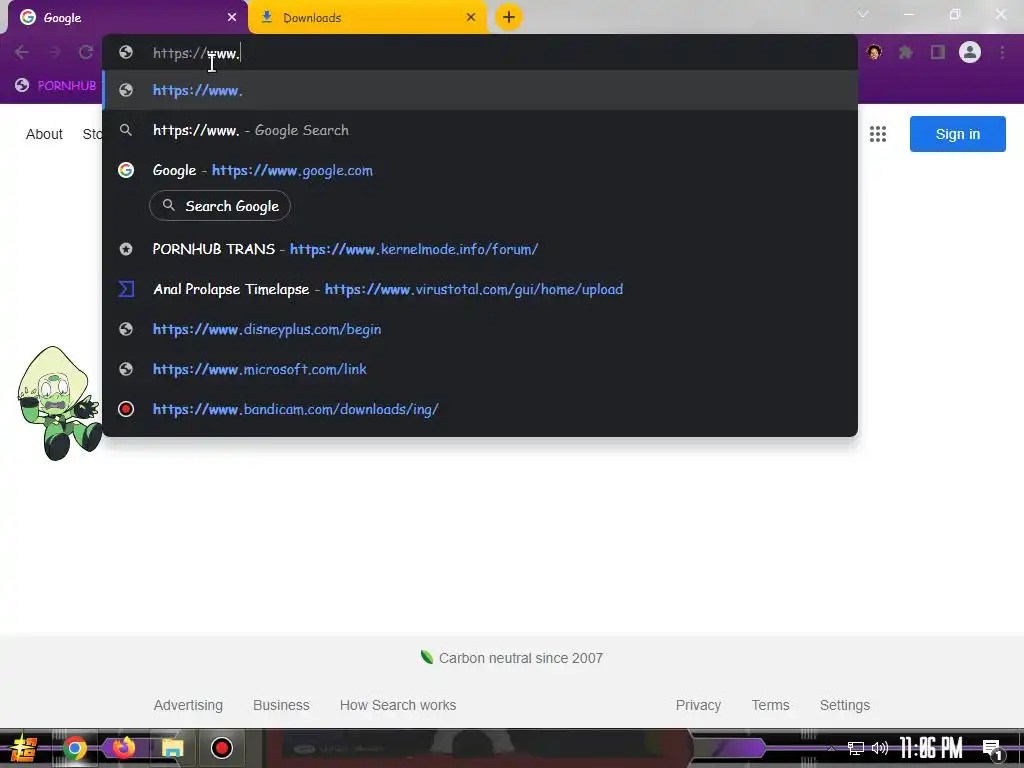
Task: Open the Privacy footer link
Action: pyautogui.click(x=698, y=705)
